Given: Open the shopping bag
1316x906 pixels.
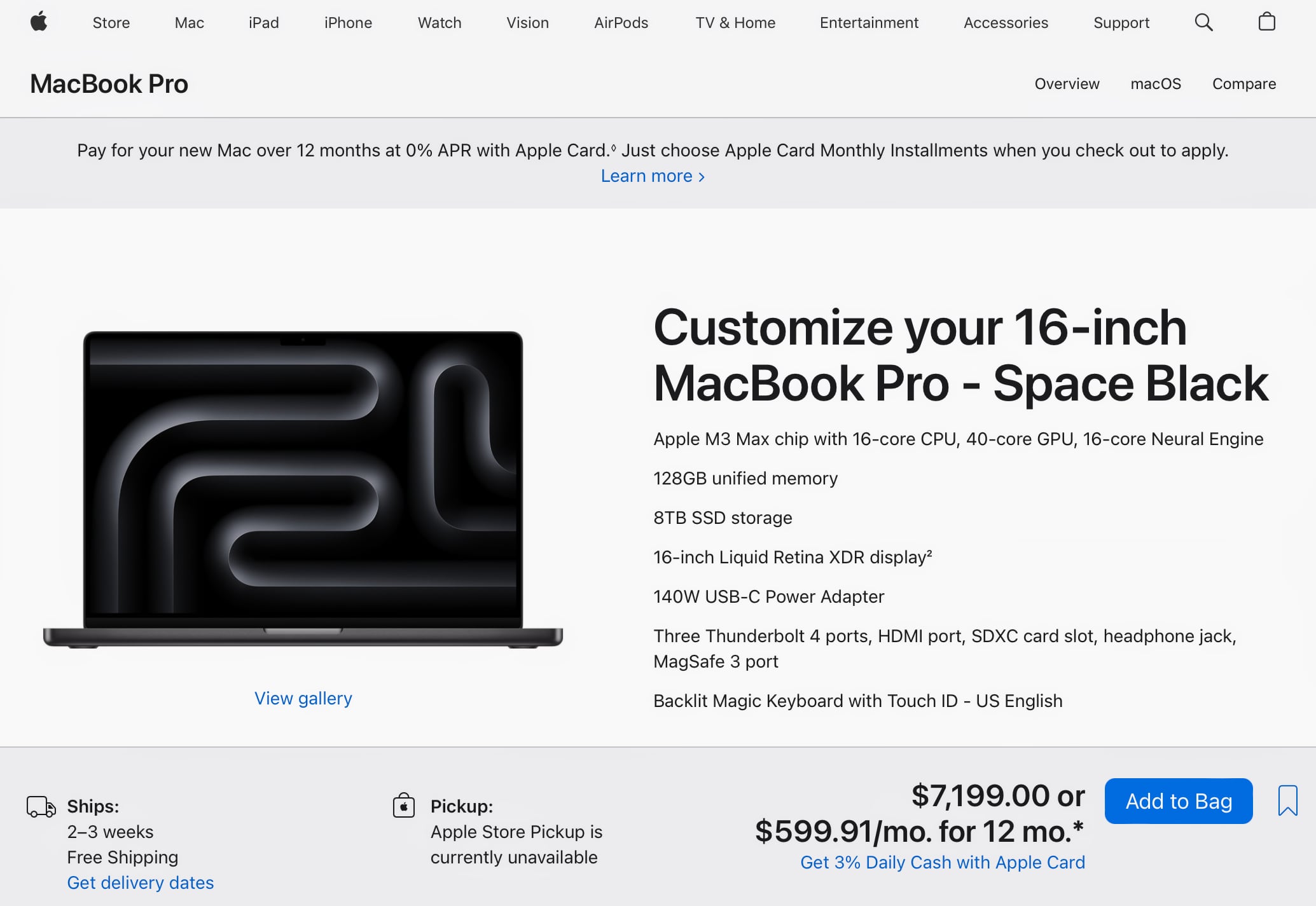Looking at the screenshot, I should click(1266, 22).
